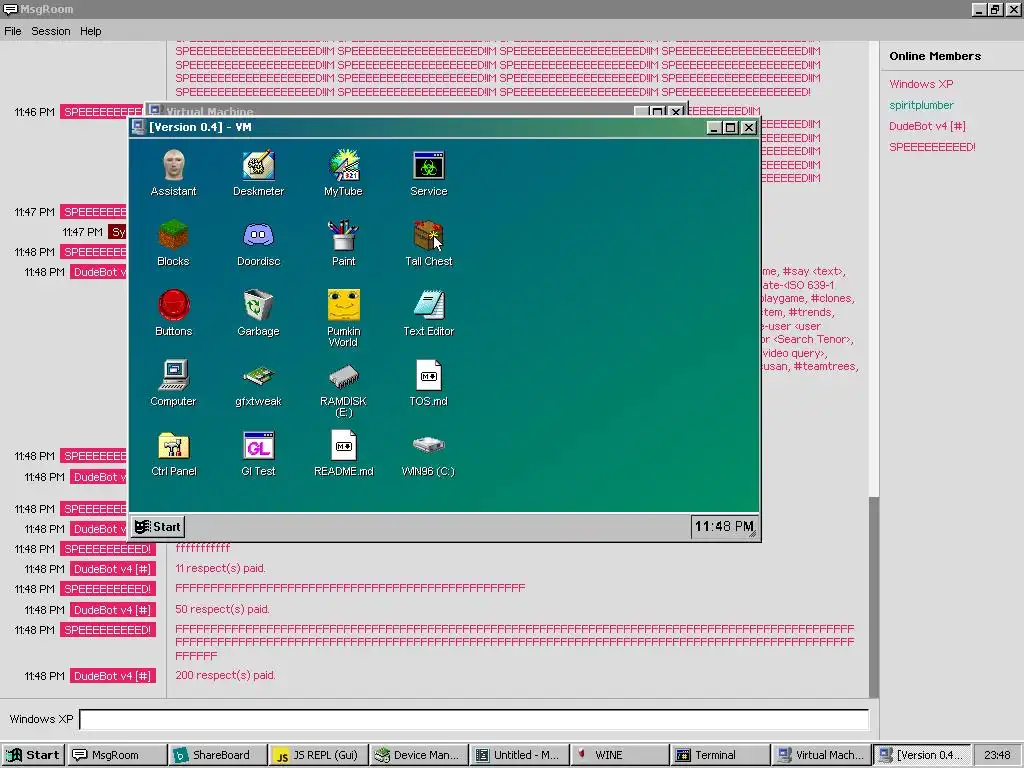Click the VM taskbar clock showing 11:48 PM
This screenshot has height=768, width=1024.
(724, 526)
